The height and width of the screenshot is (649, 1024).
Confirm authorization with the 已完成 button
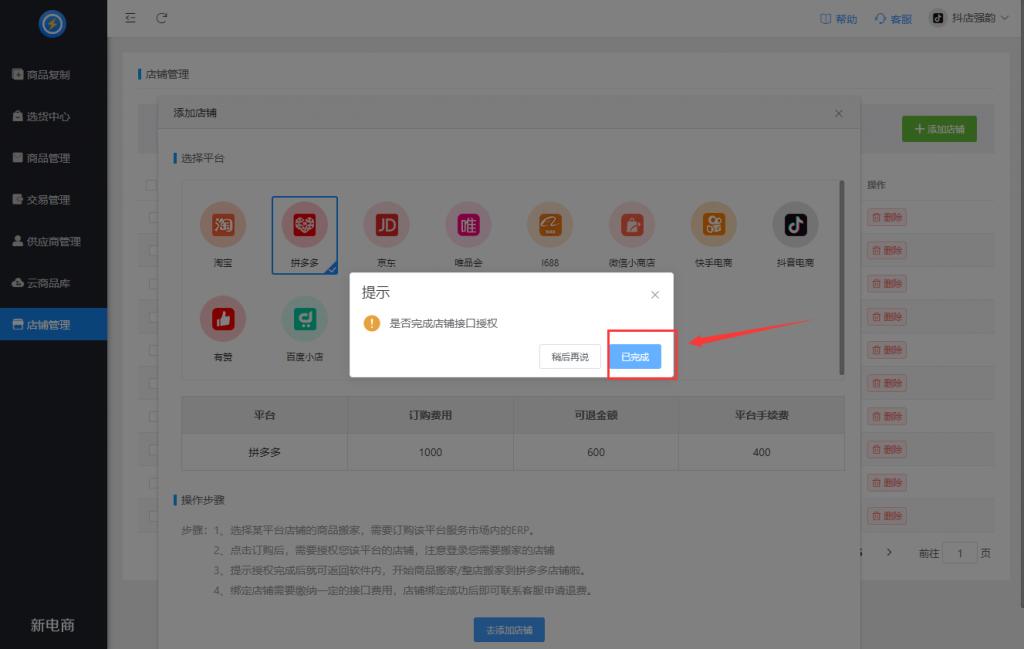point(636,356)
